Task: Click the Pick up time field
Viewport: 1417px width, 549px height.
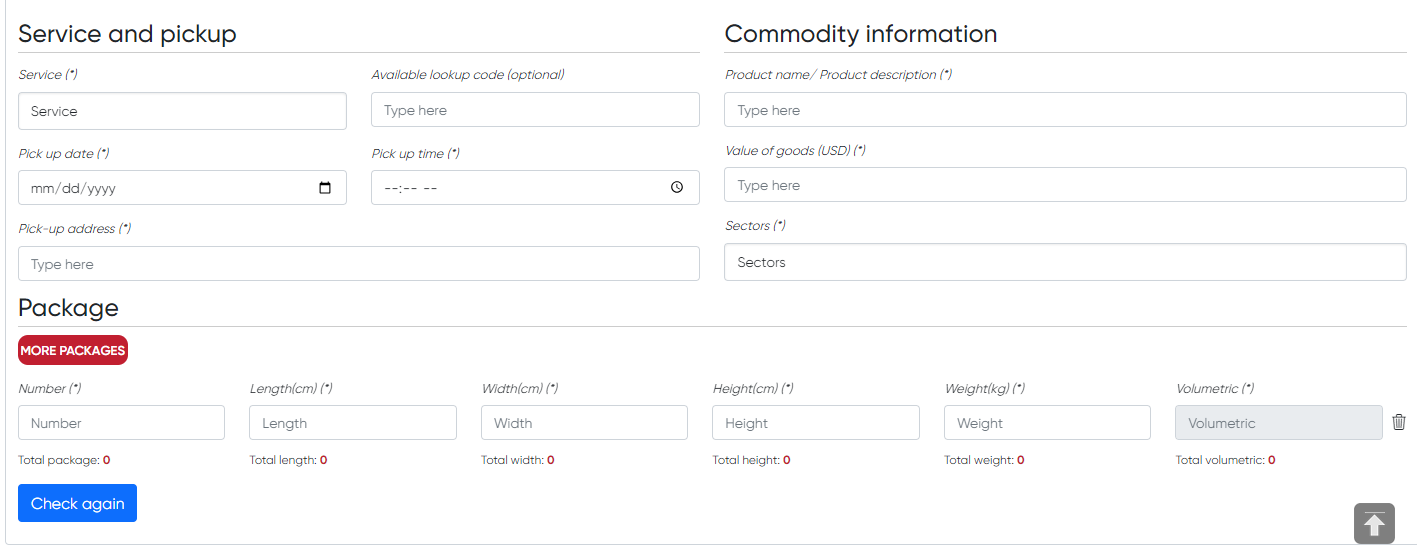Action: [x=535, y=188]
